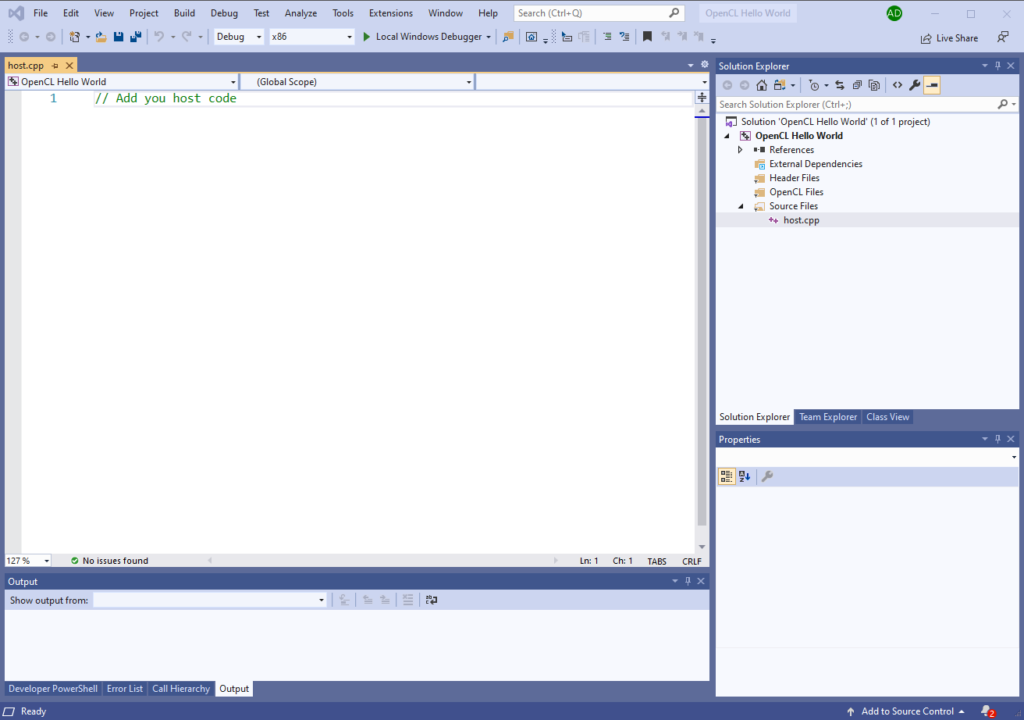Toggle auto-hide pin of Solution Explorer

(997, 65)
